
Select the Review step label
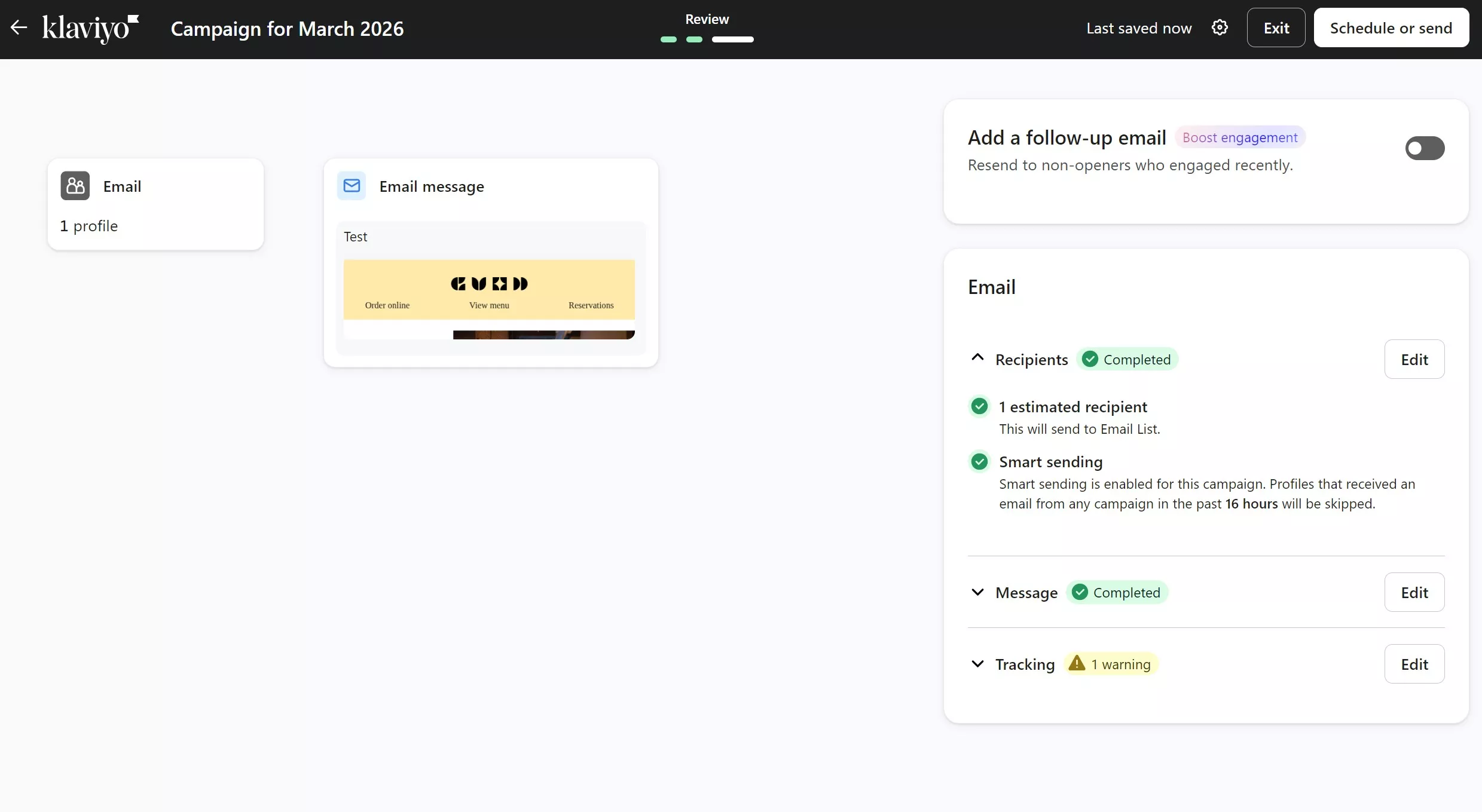click(706, 19)
